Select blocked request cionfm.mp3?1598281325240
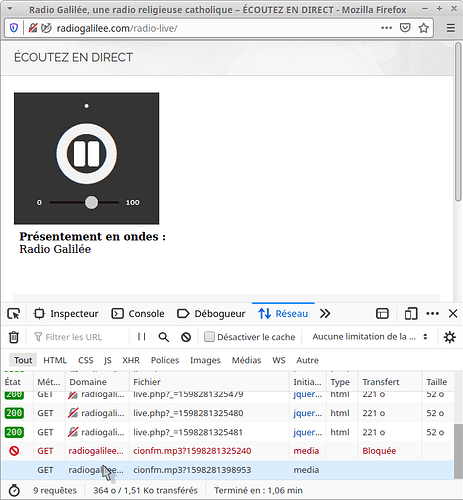Screen dimensions: 463x500 (x=227, y=451)
